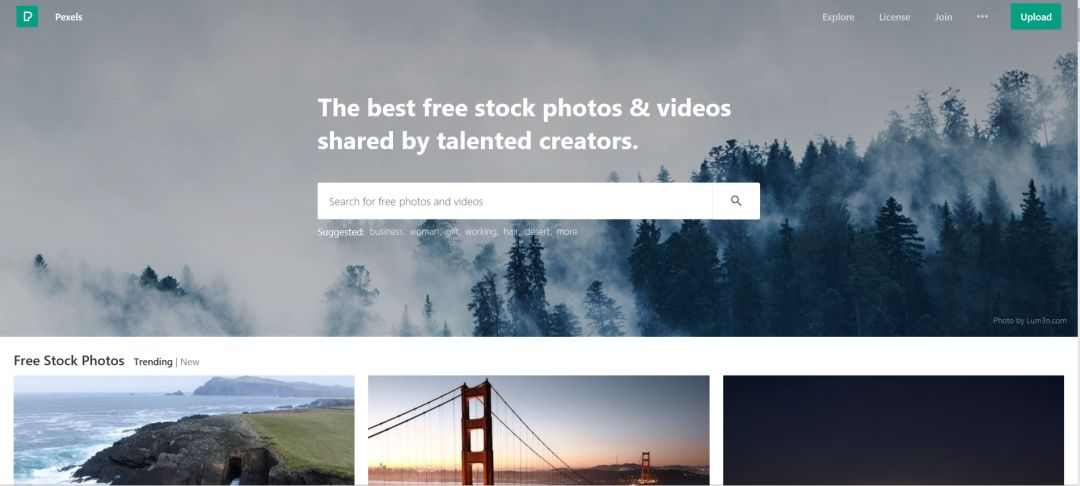This screenshot has width=1080, height=486.
Task: Show more suggested search terms
Action: 567,232
